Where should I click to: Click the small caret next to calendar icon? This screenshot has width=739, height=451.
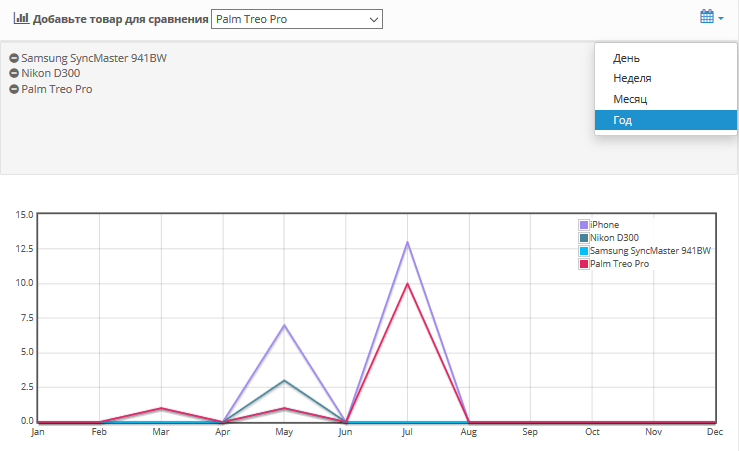721,18
